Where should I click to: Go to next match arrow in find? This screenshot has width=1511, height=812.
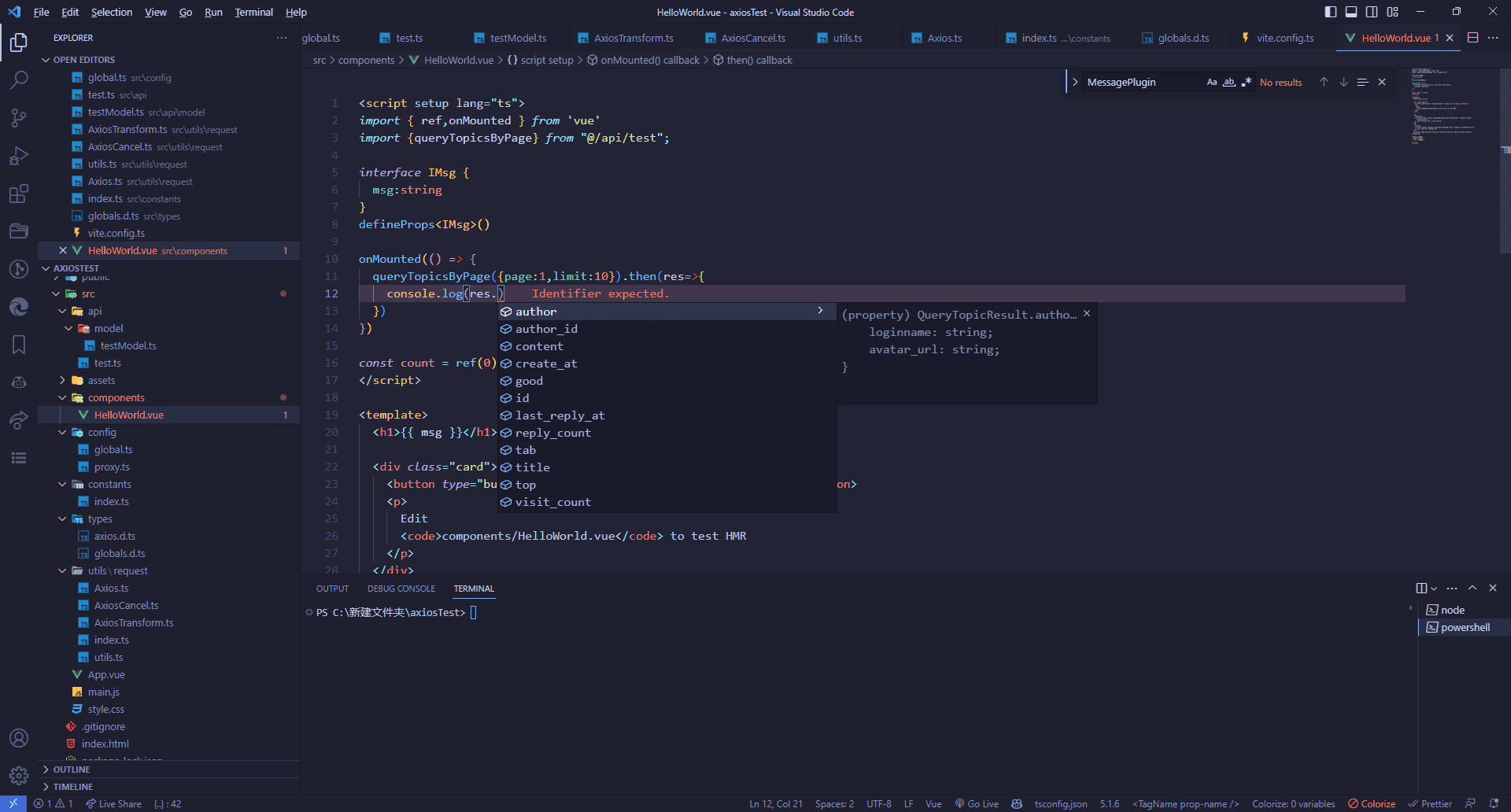point(1343,82)
